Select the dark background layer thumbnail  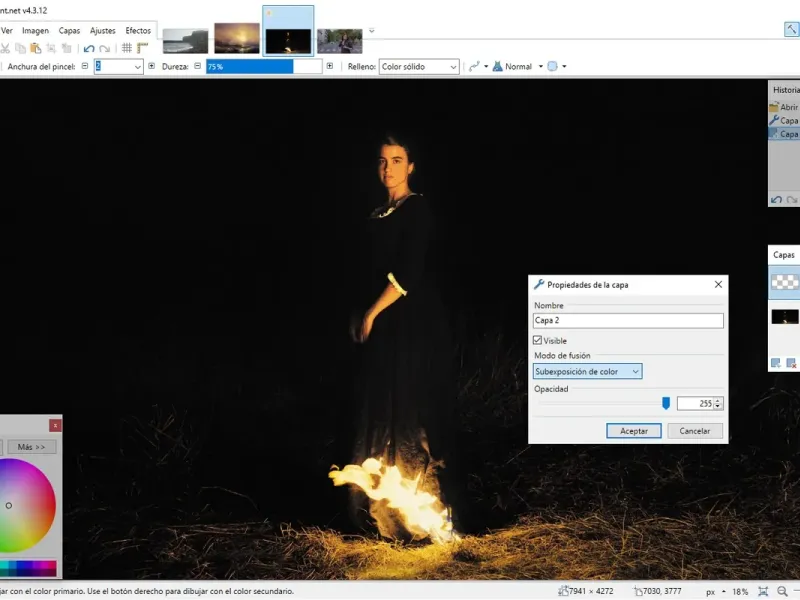(785, 317)
